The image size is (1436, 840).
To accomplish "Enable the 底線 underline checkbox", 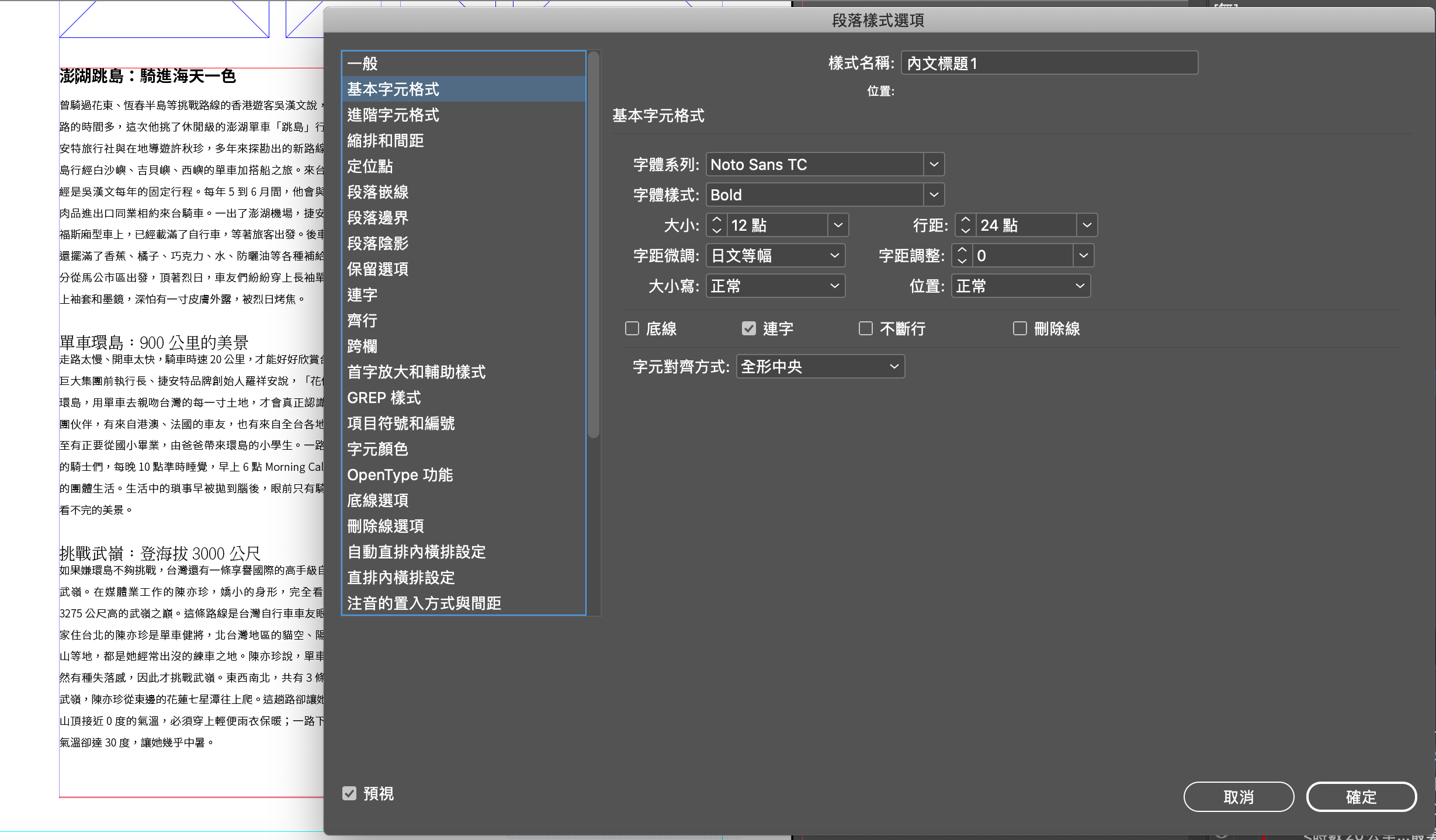I will [x=632, y=329].
